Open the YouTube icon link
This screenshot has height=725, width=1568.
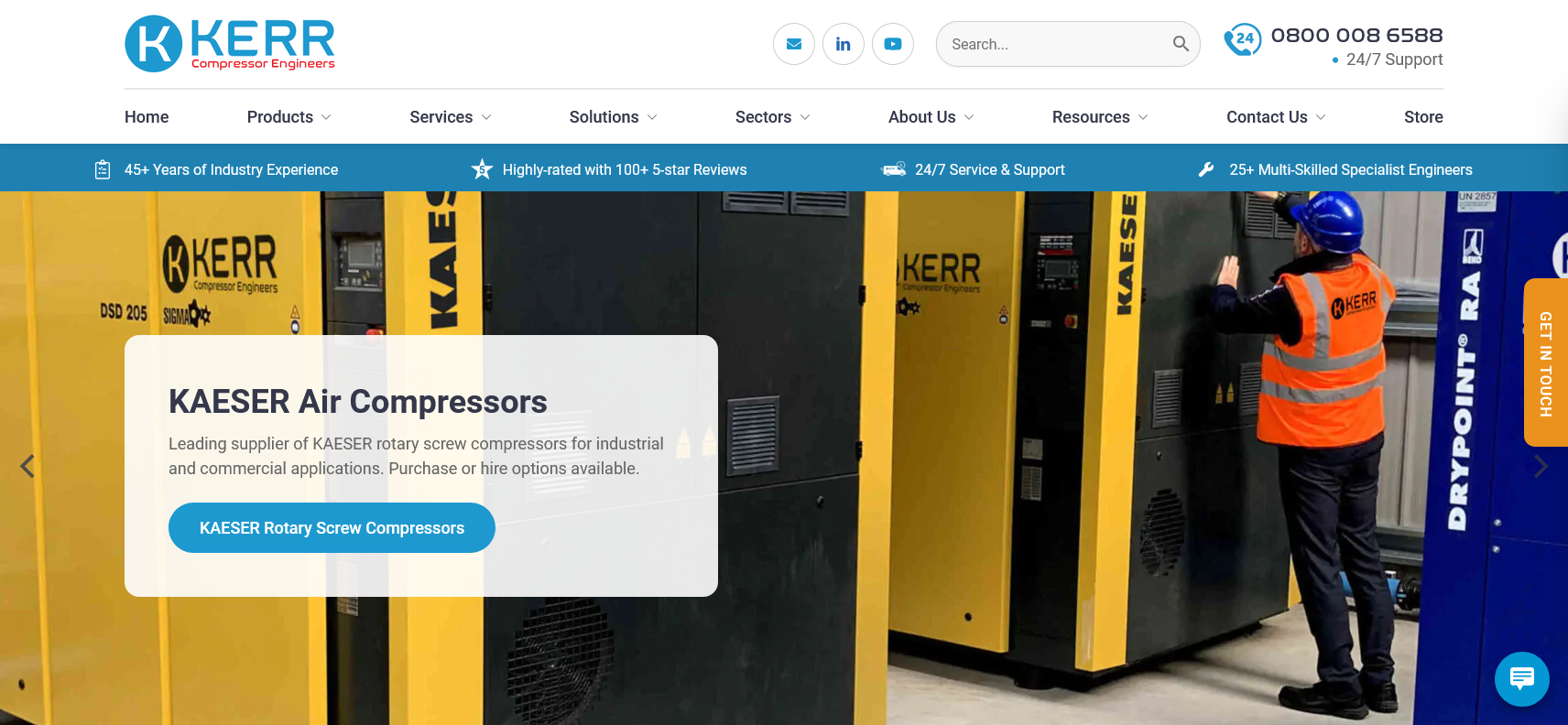(x=893, y=44)
